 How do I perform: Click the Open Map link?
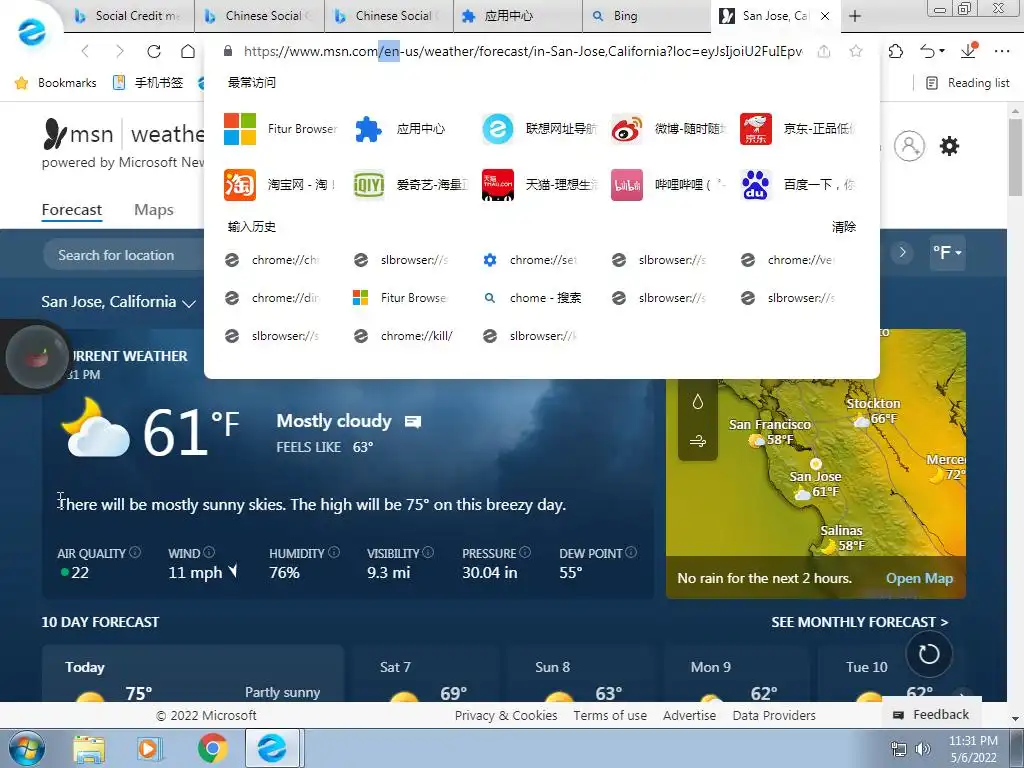pyautogui.click(x=919, y=578)
